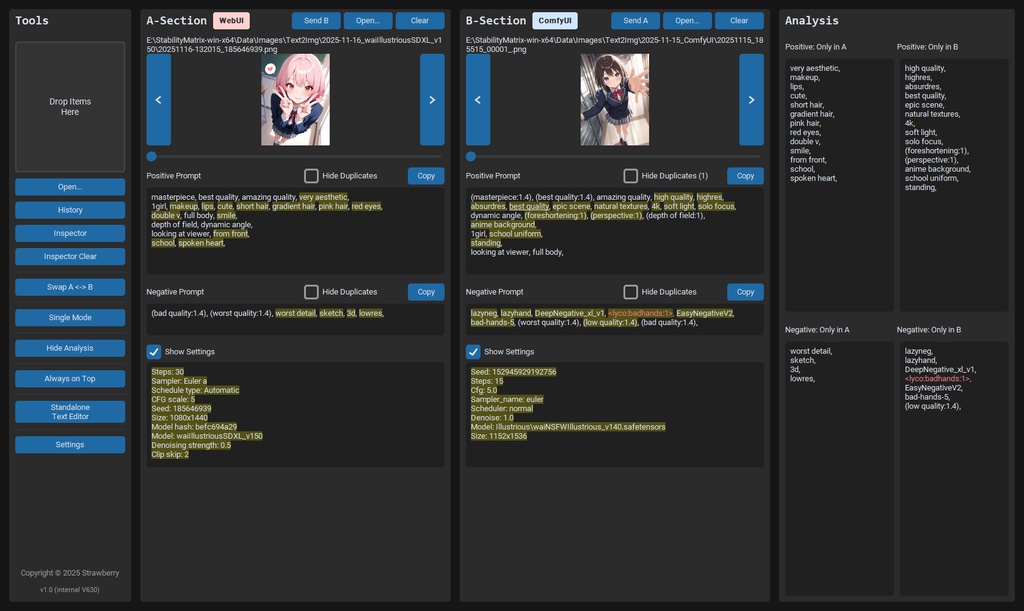1024x611 pixels.
Task: Click the ComfyUI badge in B-Section header
Action: [554, 19]
